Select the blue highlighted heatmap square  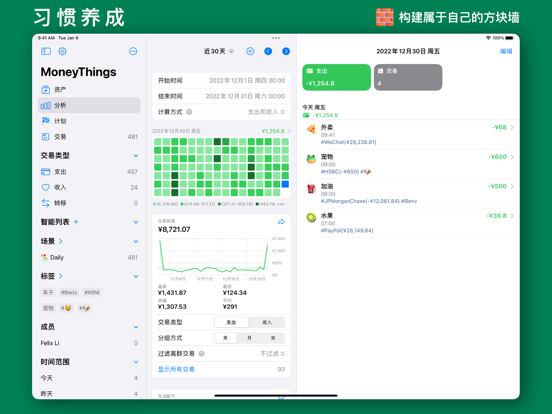pyautogui.click(x=285, y=184)
